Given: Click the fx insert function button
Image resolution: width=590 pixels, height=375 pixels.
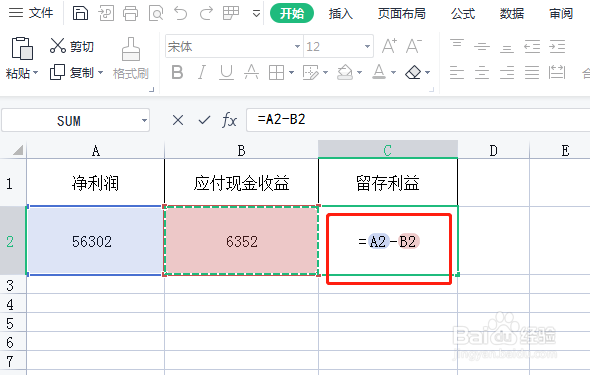Looking at the screenshot, I should tap(229, 120).
